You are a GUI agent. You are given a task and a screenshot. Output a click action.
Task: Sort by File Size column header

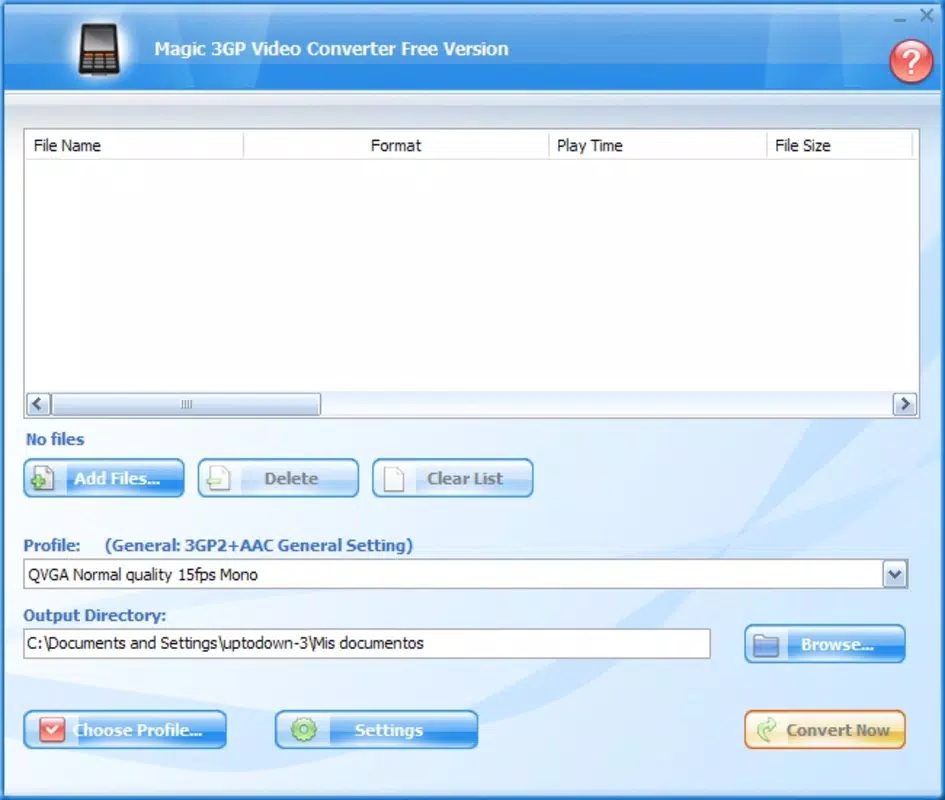coord(840,145)
